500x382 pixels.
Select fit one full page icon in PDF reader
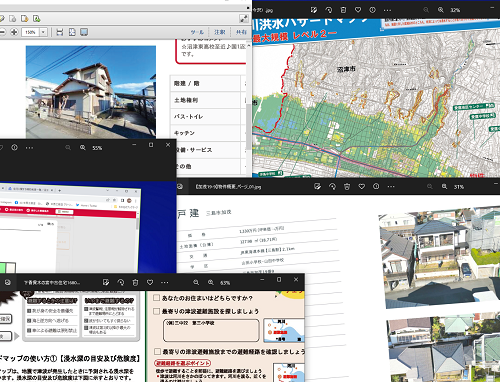coord(72,32)
